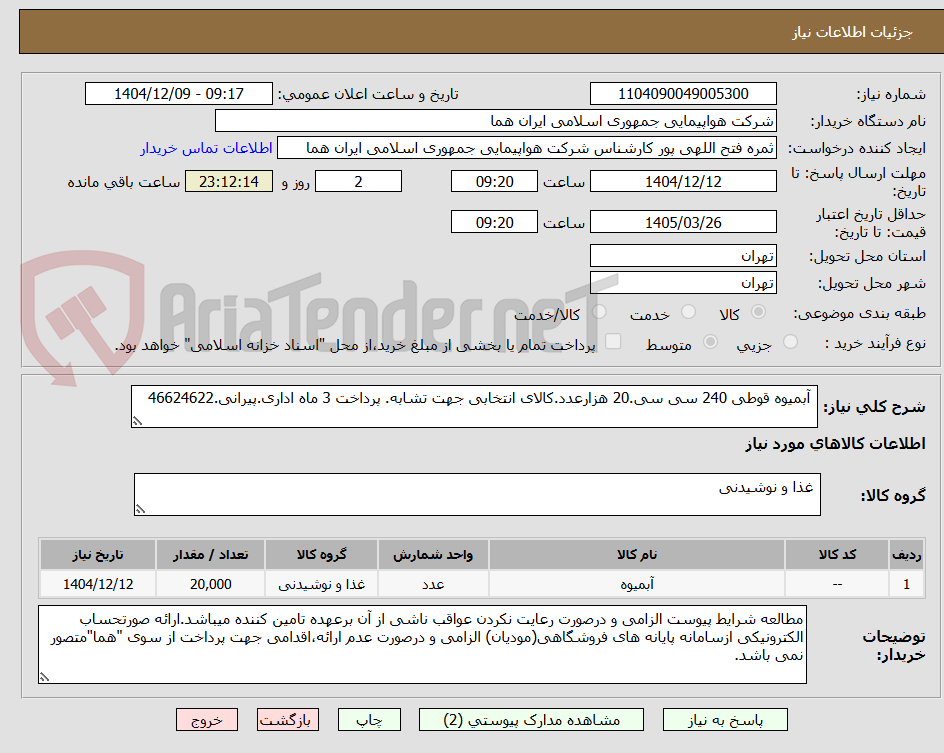Viewport: 944px width, 753px height.
Task: Click the announcement date field 1404/12/09 - 09:17
Action: pos(179,94)
